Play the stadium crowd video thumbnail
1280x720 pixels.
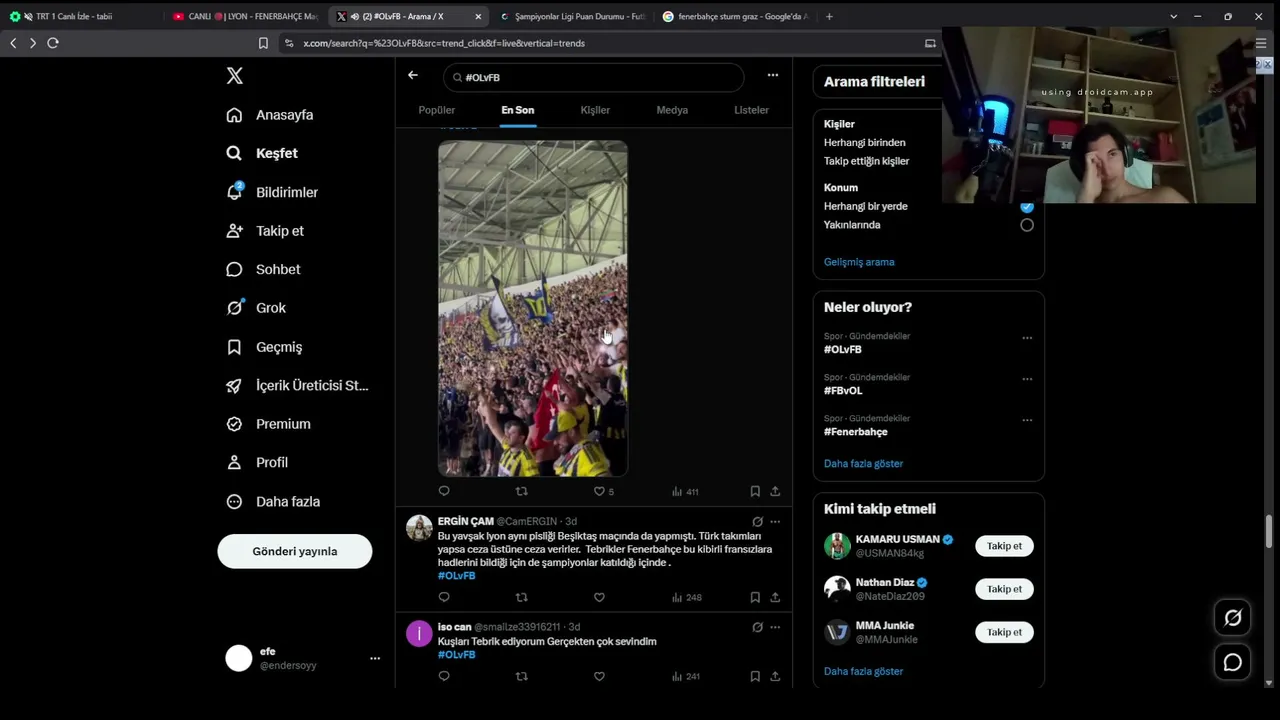click(533, 308)
